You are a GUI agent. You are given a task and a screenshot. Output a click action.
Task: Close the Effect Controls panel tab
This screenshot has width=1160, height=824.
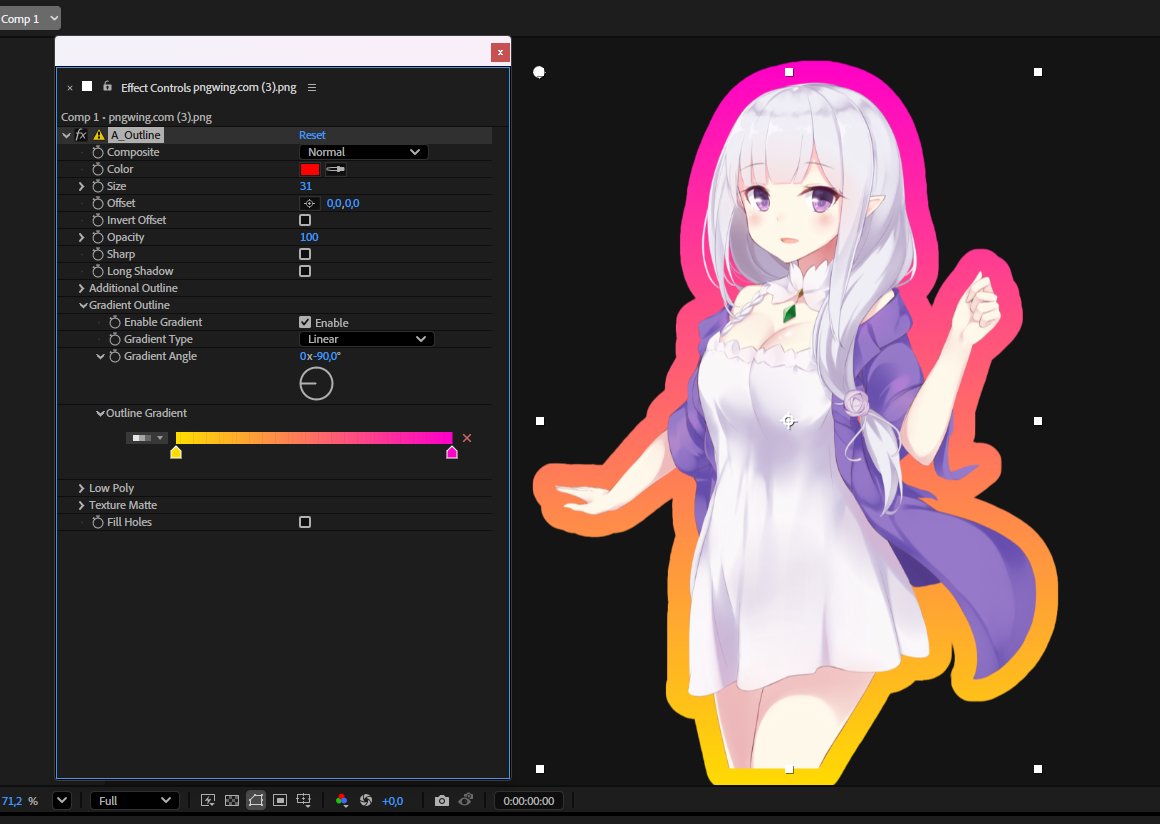point(70,88)
